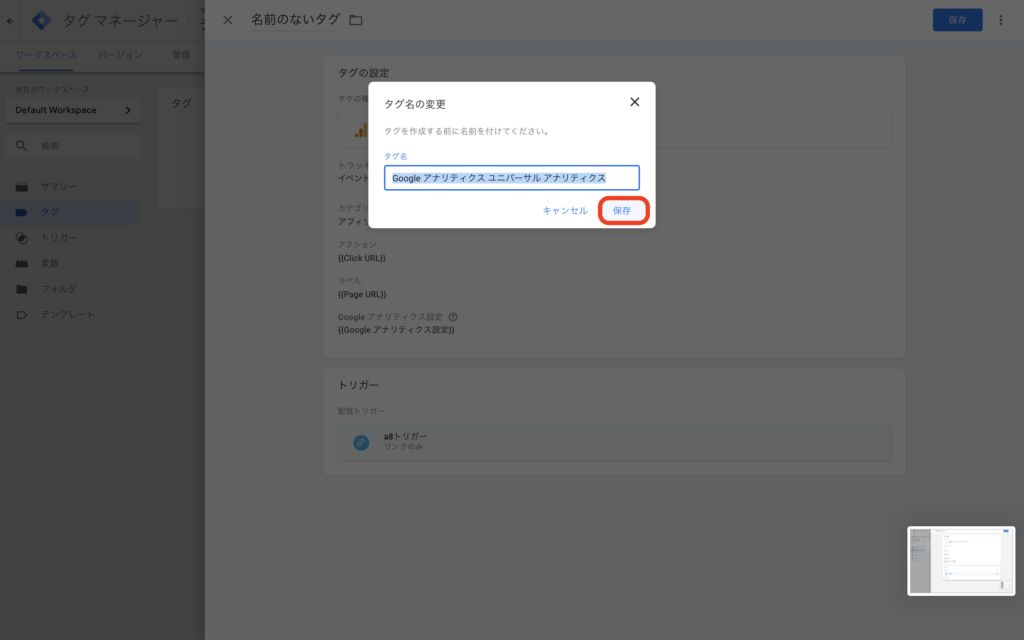Close the tag rename dialog with X
This screenshot has width=1024, height=640.
pos(634,102)
